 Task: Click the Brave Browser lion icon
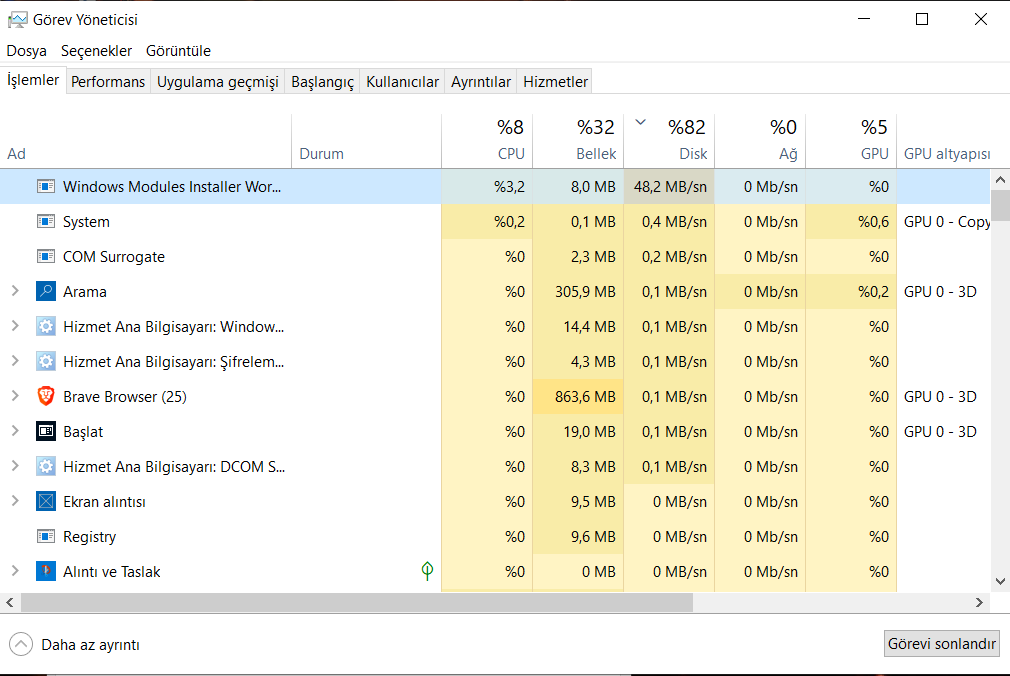point(46,397)
